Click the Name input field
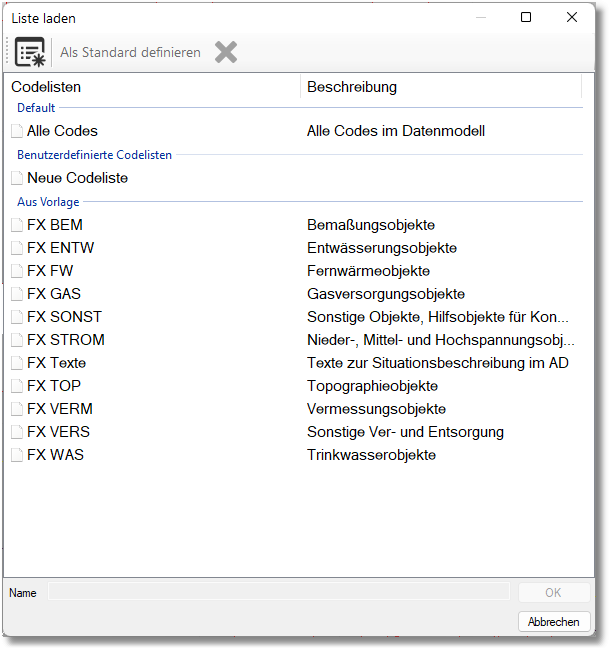This screenshot has height=651, width=610. [278, 593]
